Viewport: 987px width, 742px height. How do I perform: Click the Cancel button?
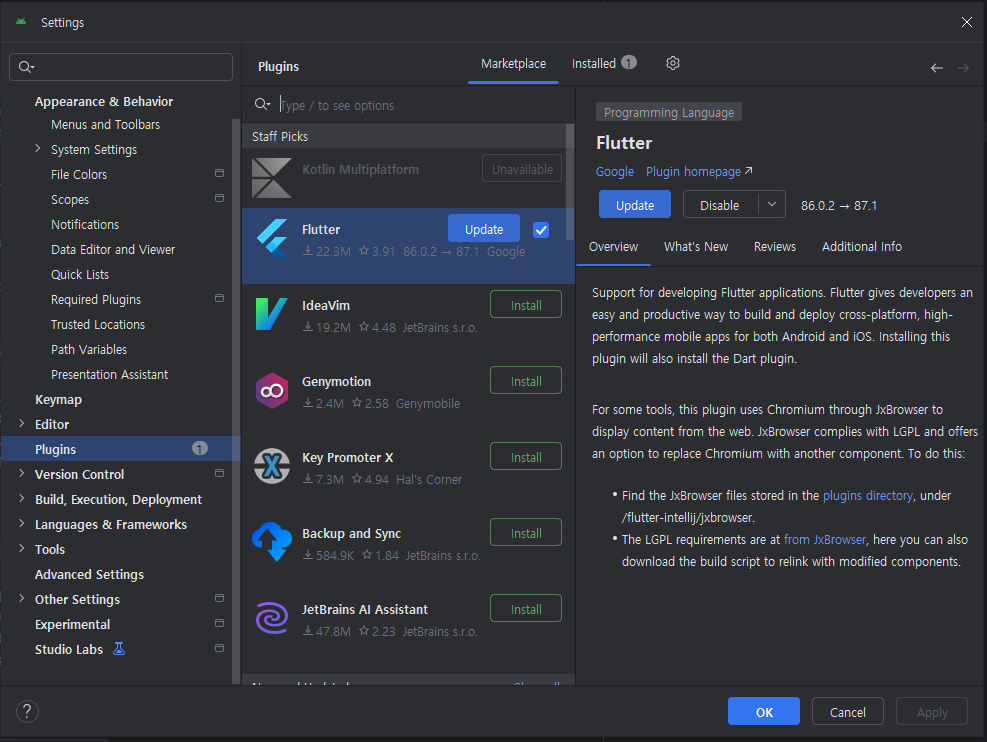tap(847, 712)
